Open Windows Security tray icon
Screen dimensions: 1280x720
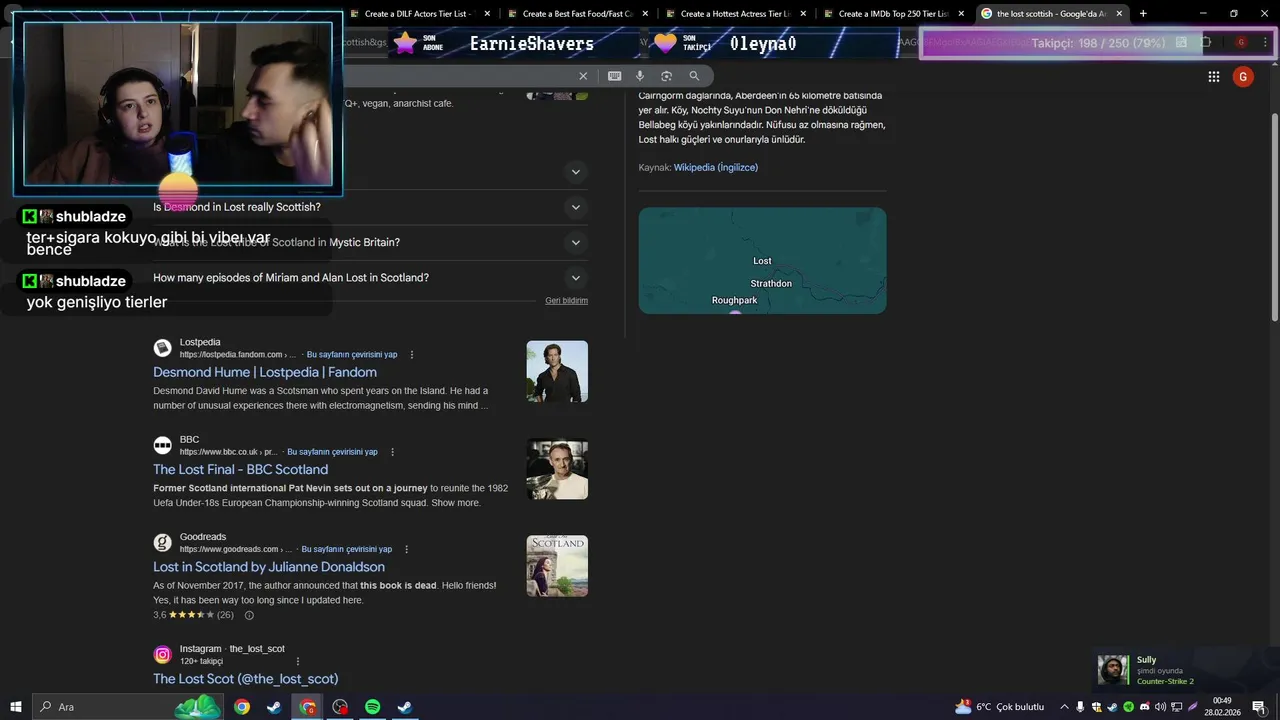(x=1097, y=707)
